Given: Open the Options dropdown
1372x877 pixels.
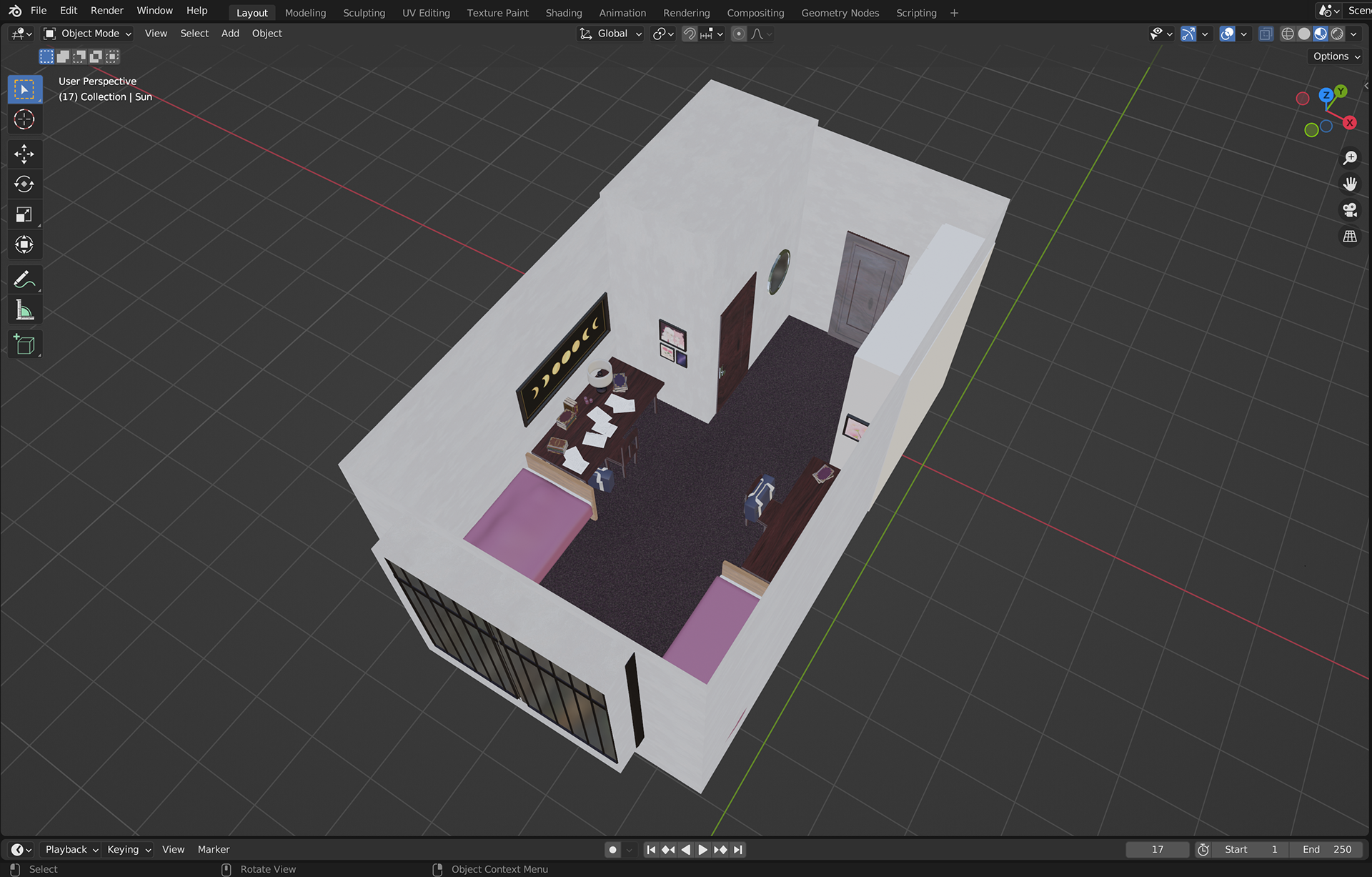Looking at the screenshot, I should tap(1336, 56).
